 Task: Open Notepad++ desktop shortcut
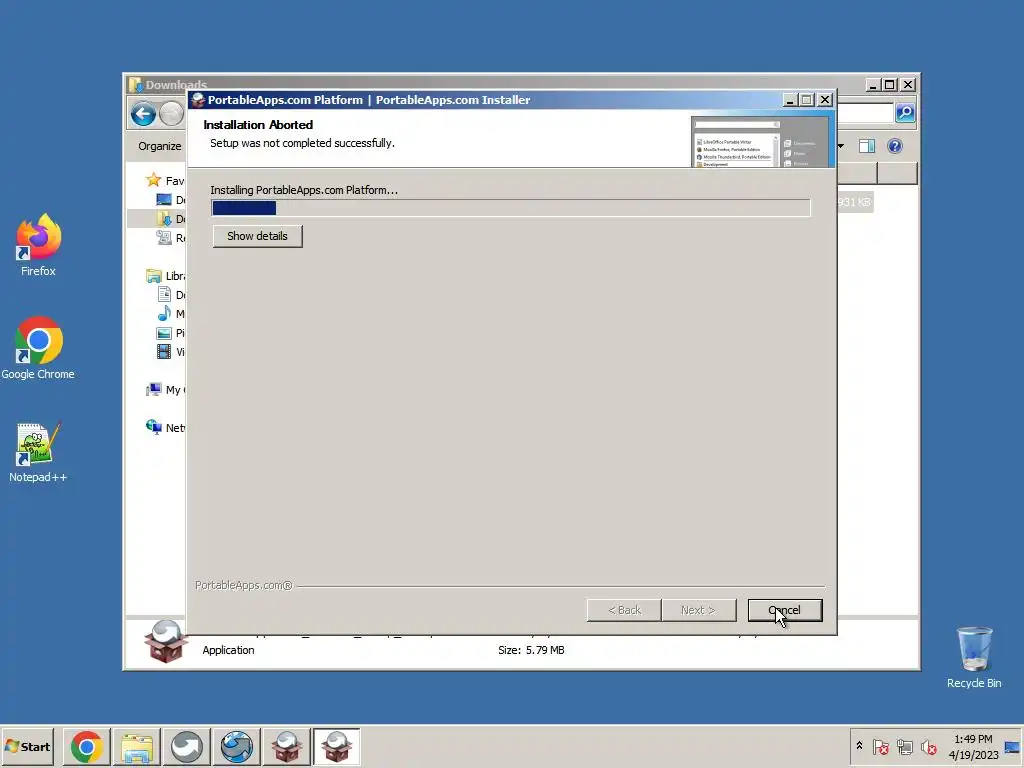tap(38, 452)
